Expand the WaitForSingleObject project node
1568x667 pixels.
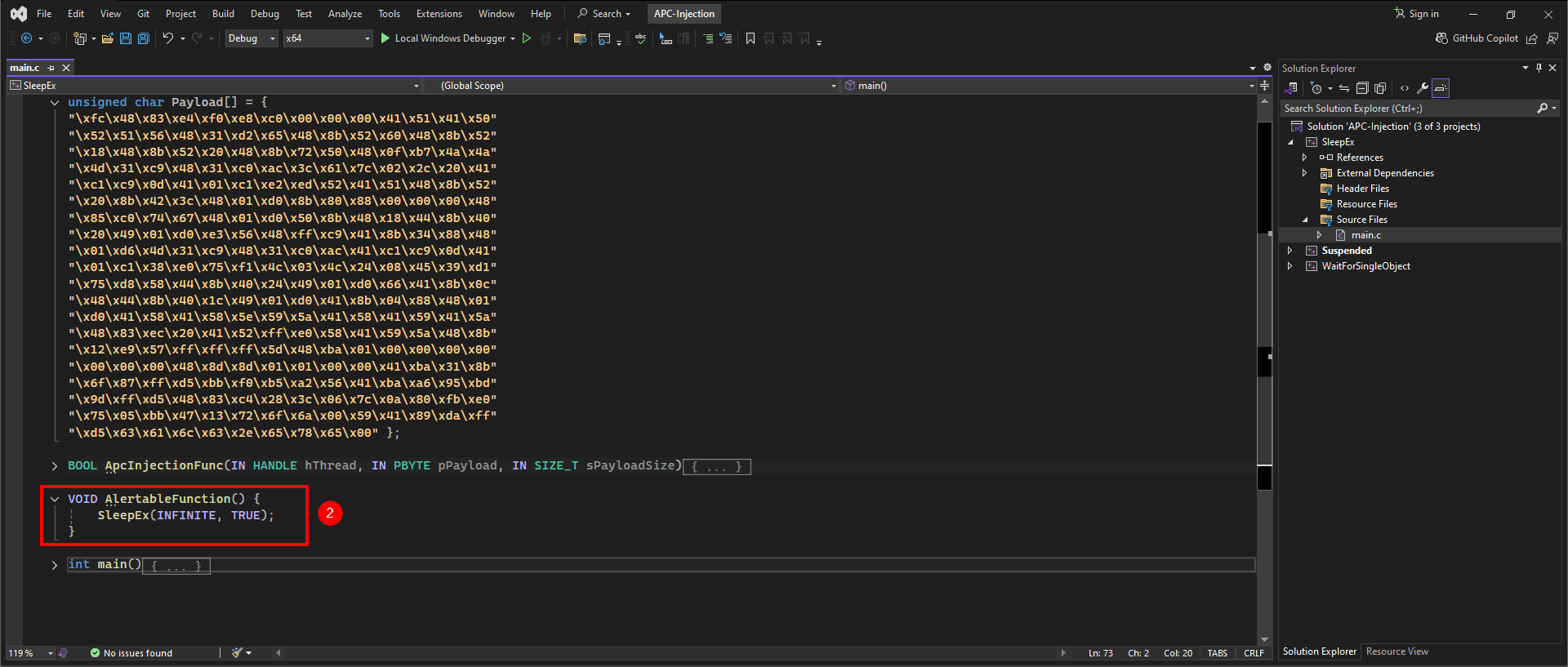point(1290,266)
